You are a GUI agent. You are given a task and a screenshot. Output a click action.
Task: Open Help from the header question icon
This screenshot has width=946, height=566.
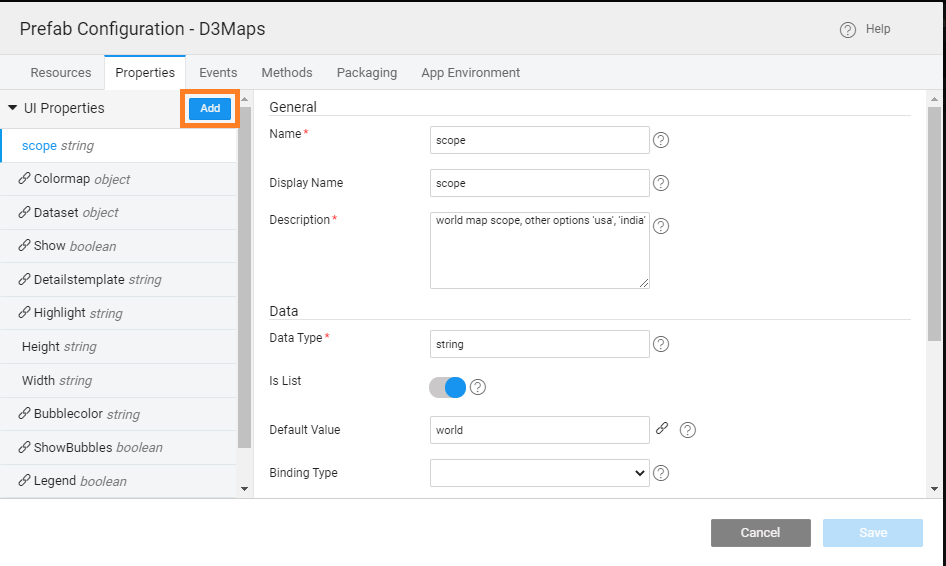tap(848, 30)
